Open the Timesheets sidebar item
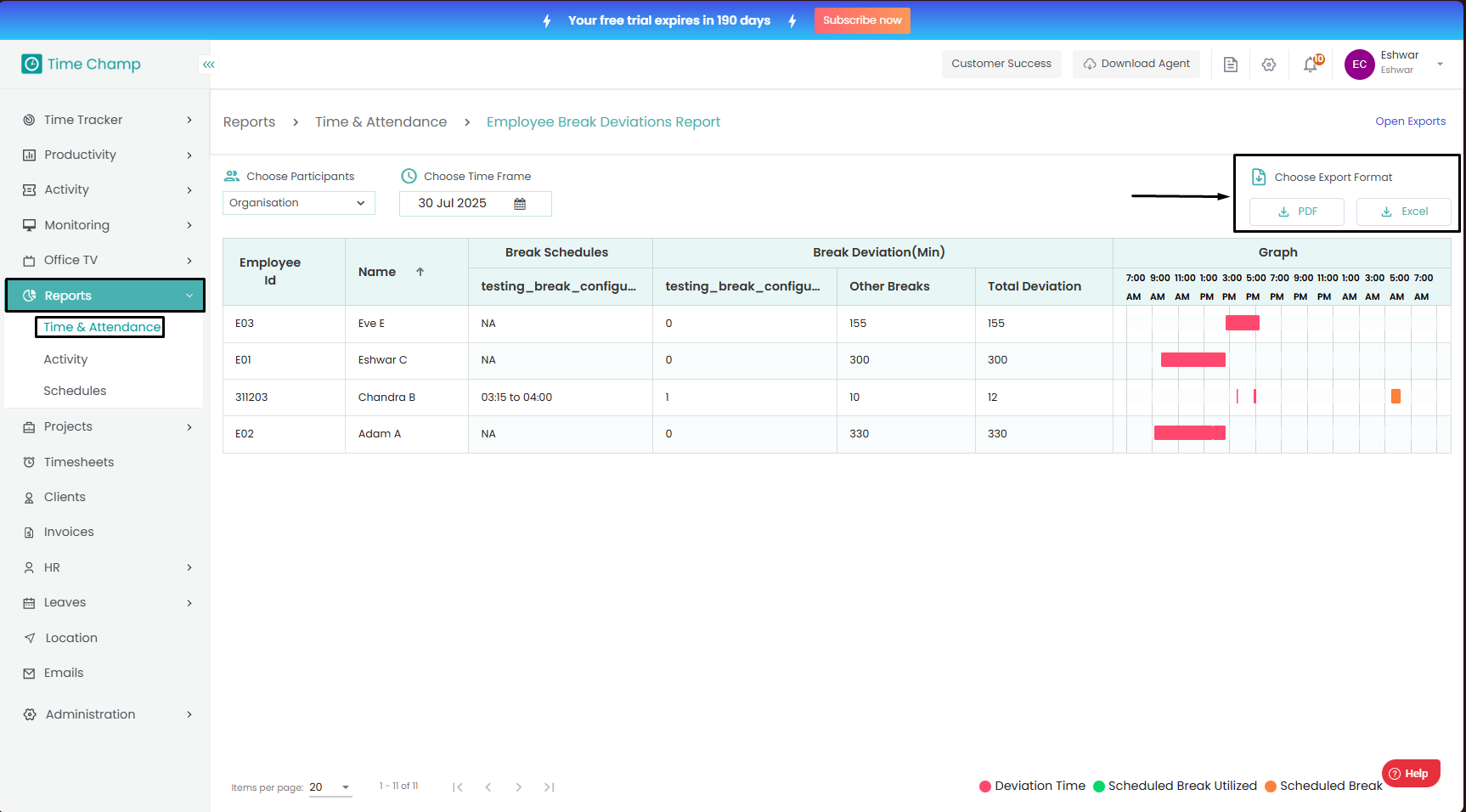This screenshot has height=812, width=1466. pos(79,462)
